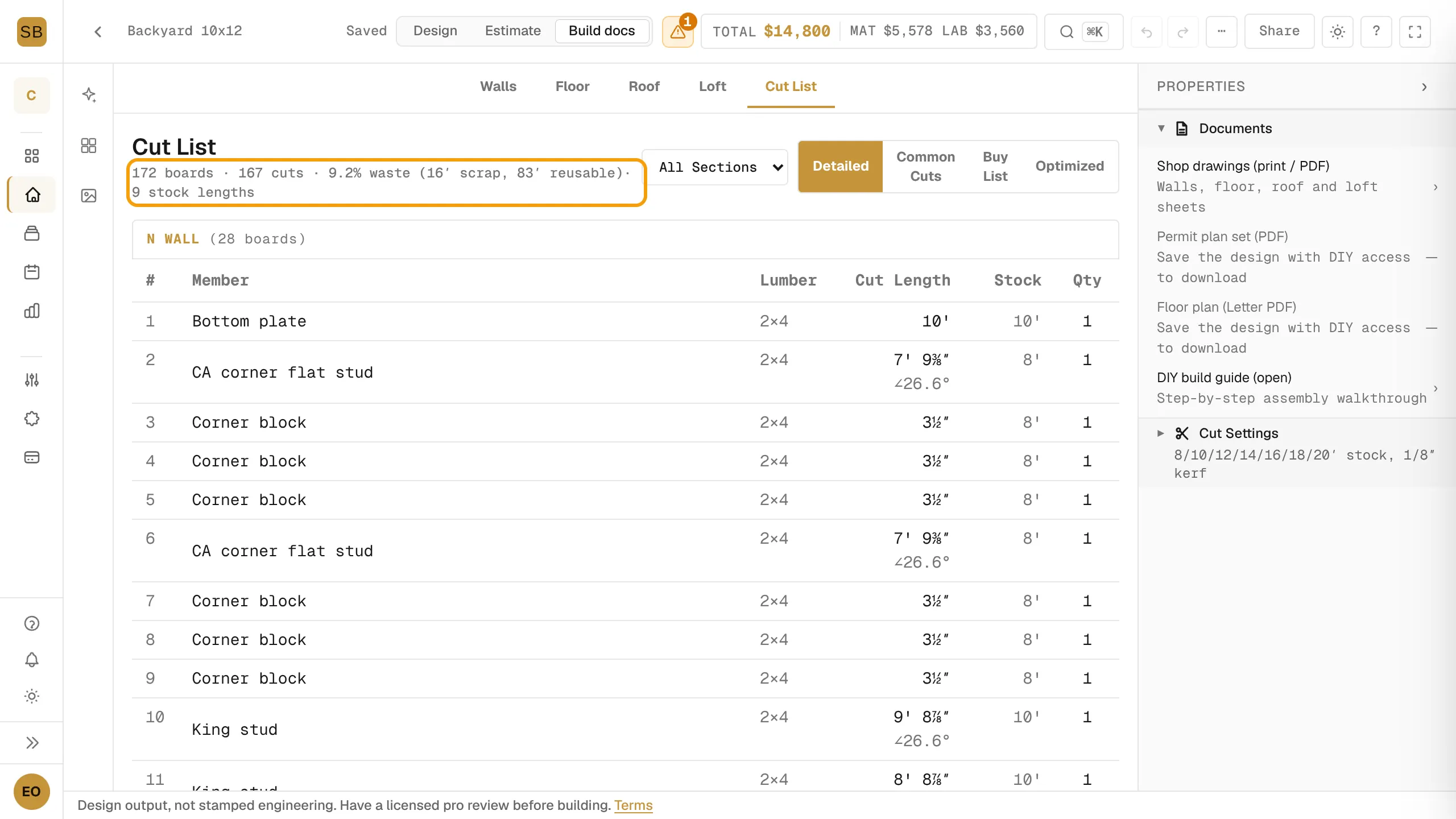The height and width of the screenshot is (819, 1456).
Task: Open the calendar icon in sidebar
Action: 32,272
